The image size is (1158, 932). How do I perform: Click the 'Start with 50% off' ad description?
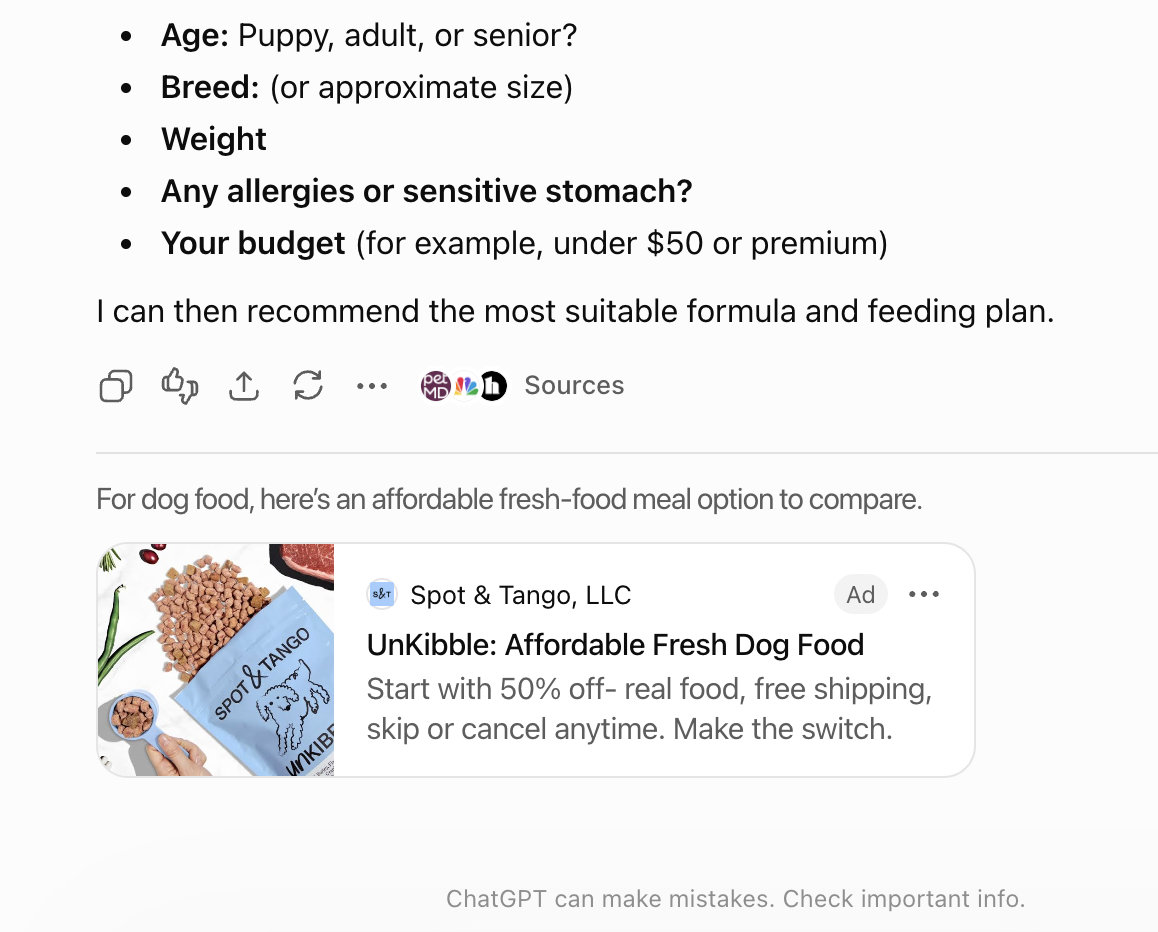pos(649,709)
